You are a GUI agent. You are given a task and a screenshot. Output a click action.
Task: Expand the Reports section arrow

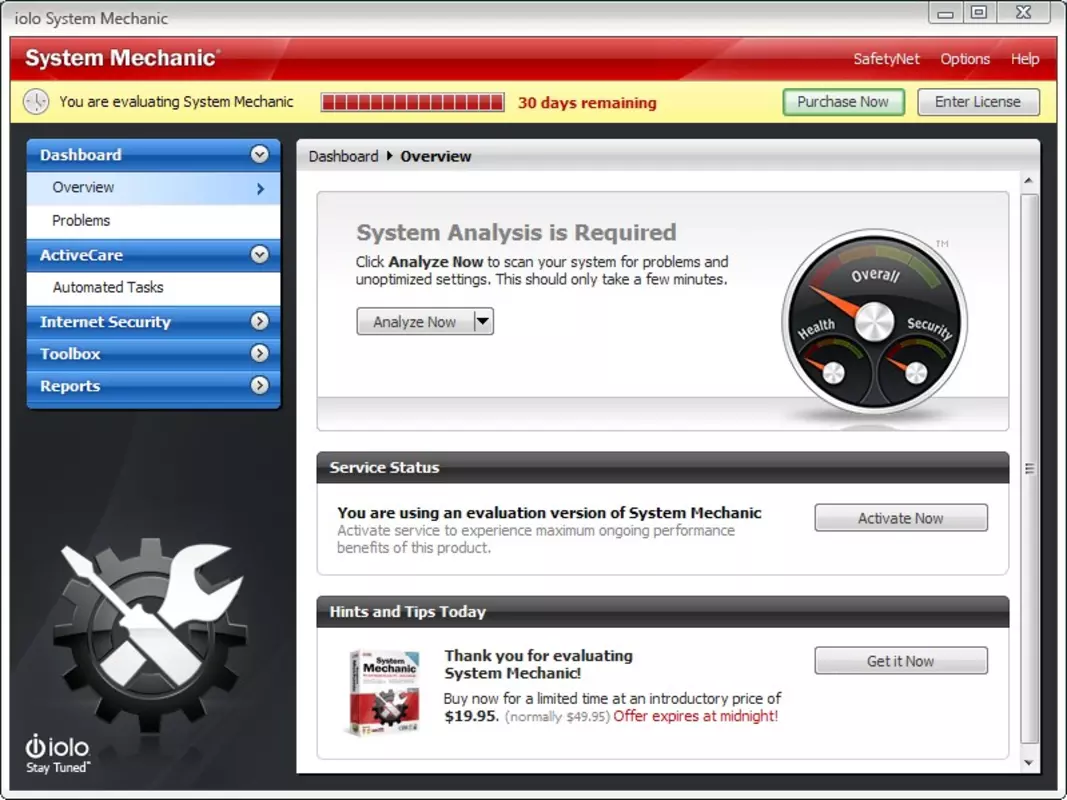[259, 385]
